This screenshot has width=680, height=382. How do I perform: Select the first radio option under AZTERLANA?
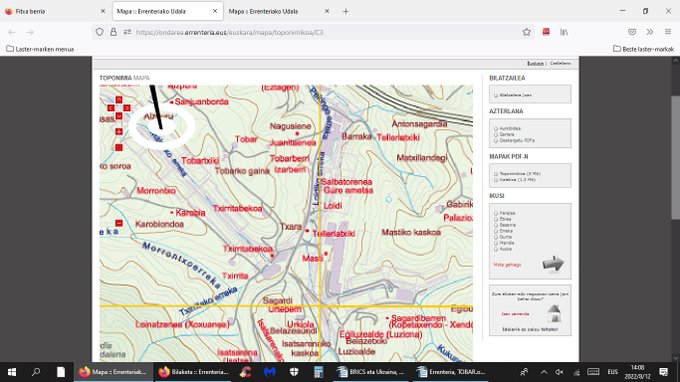[496, 128]
